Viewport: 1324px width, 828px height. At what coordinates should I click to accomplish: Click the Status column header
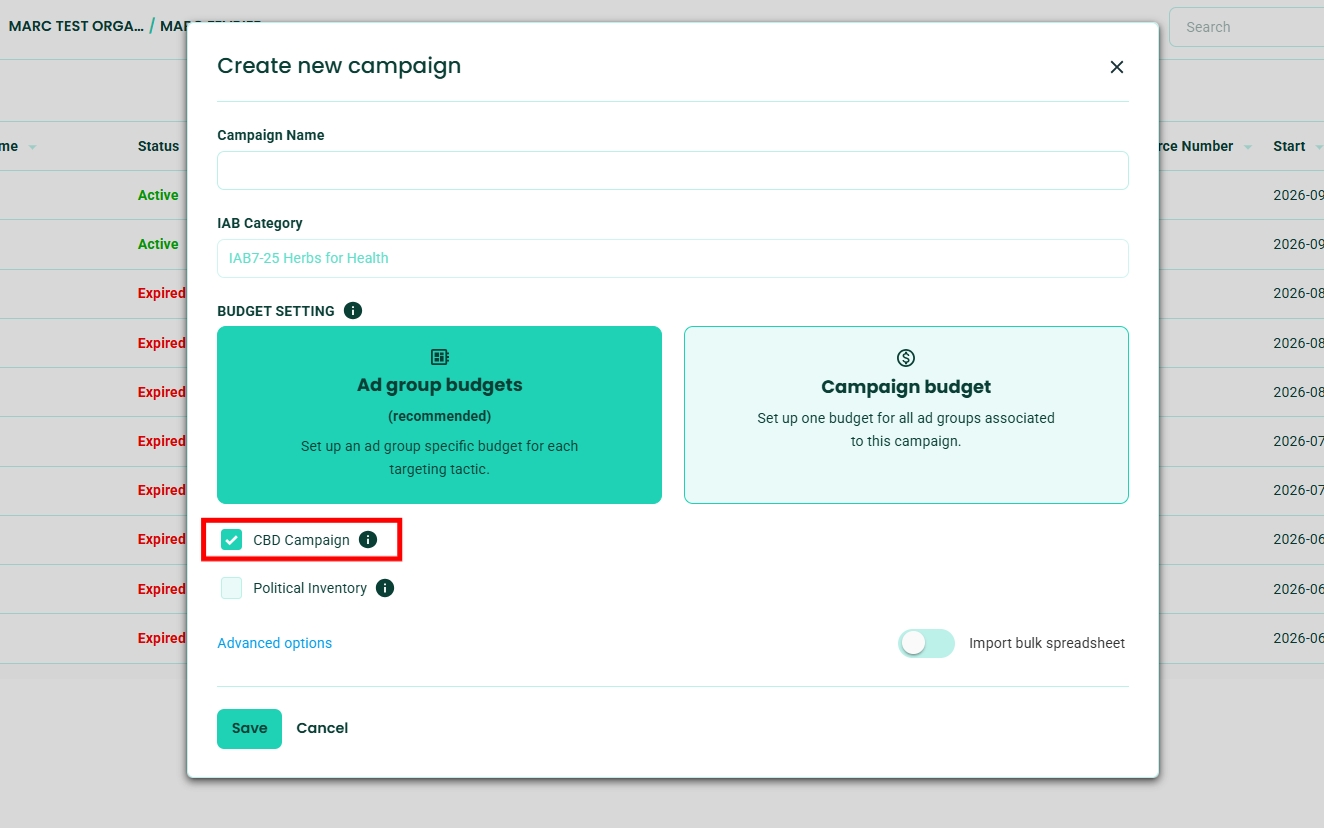(158, 146)
